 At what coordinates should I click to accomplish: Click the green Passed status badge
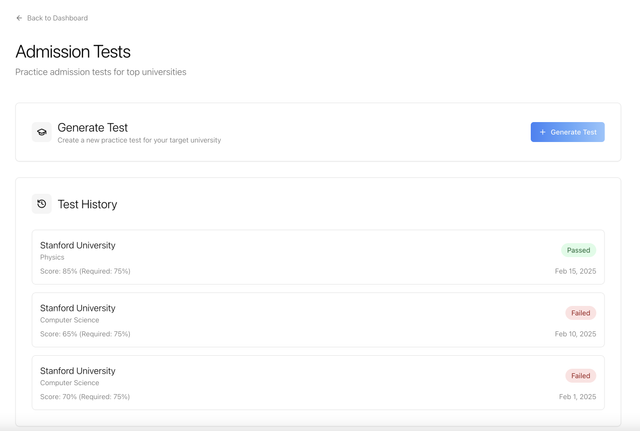pyautogui.click(x=578, y=250)
